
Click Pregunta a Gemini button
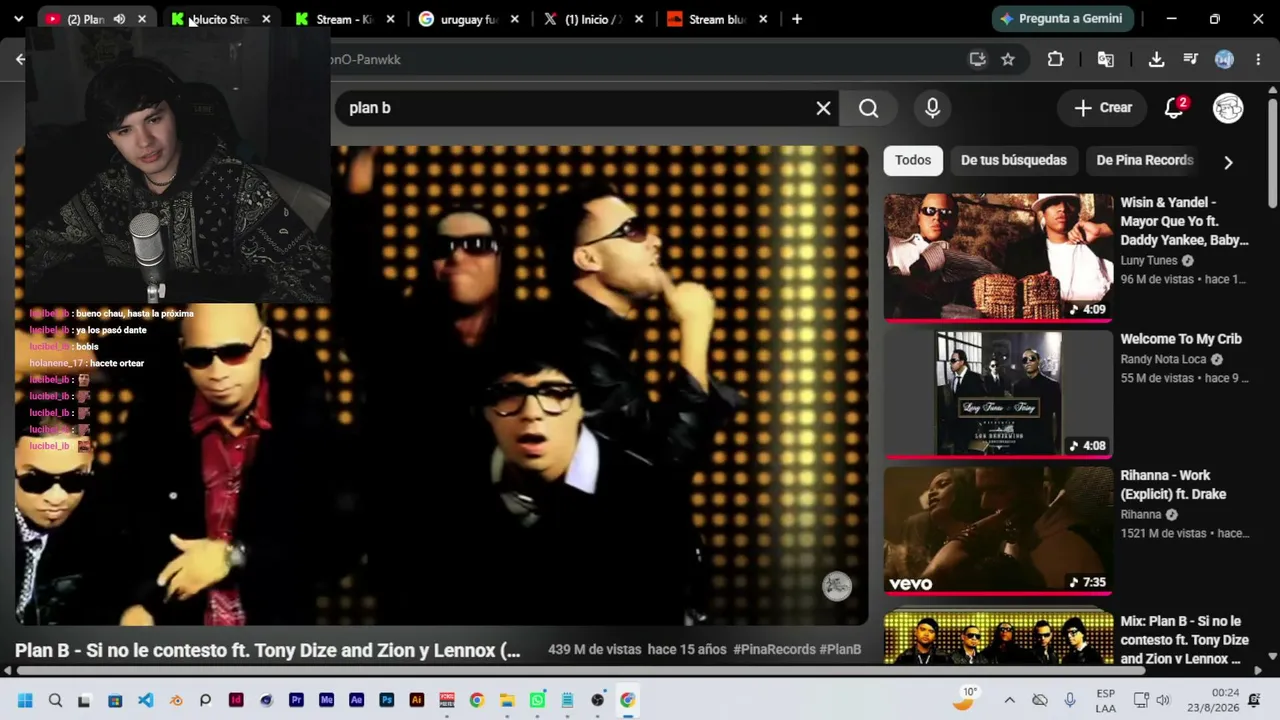coord(1060,19)
